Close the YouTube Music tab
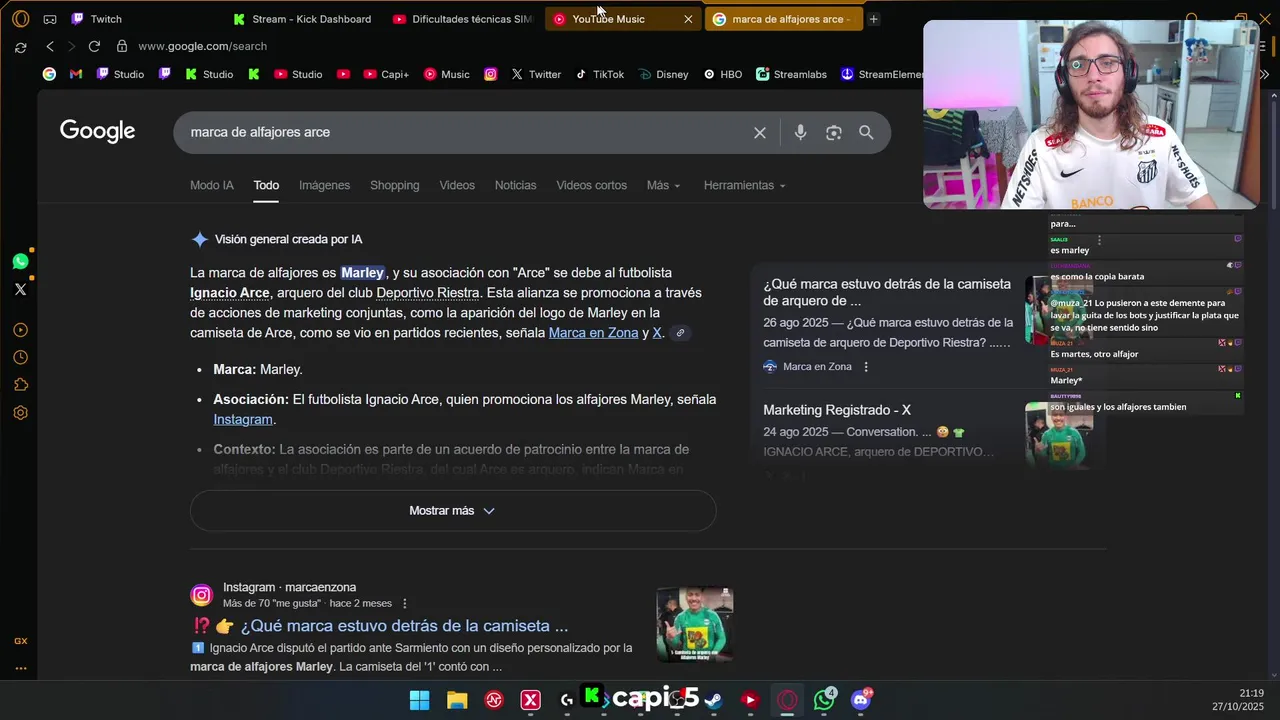This screenshot has height=720, width=1280. point(688,19)
